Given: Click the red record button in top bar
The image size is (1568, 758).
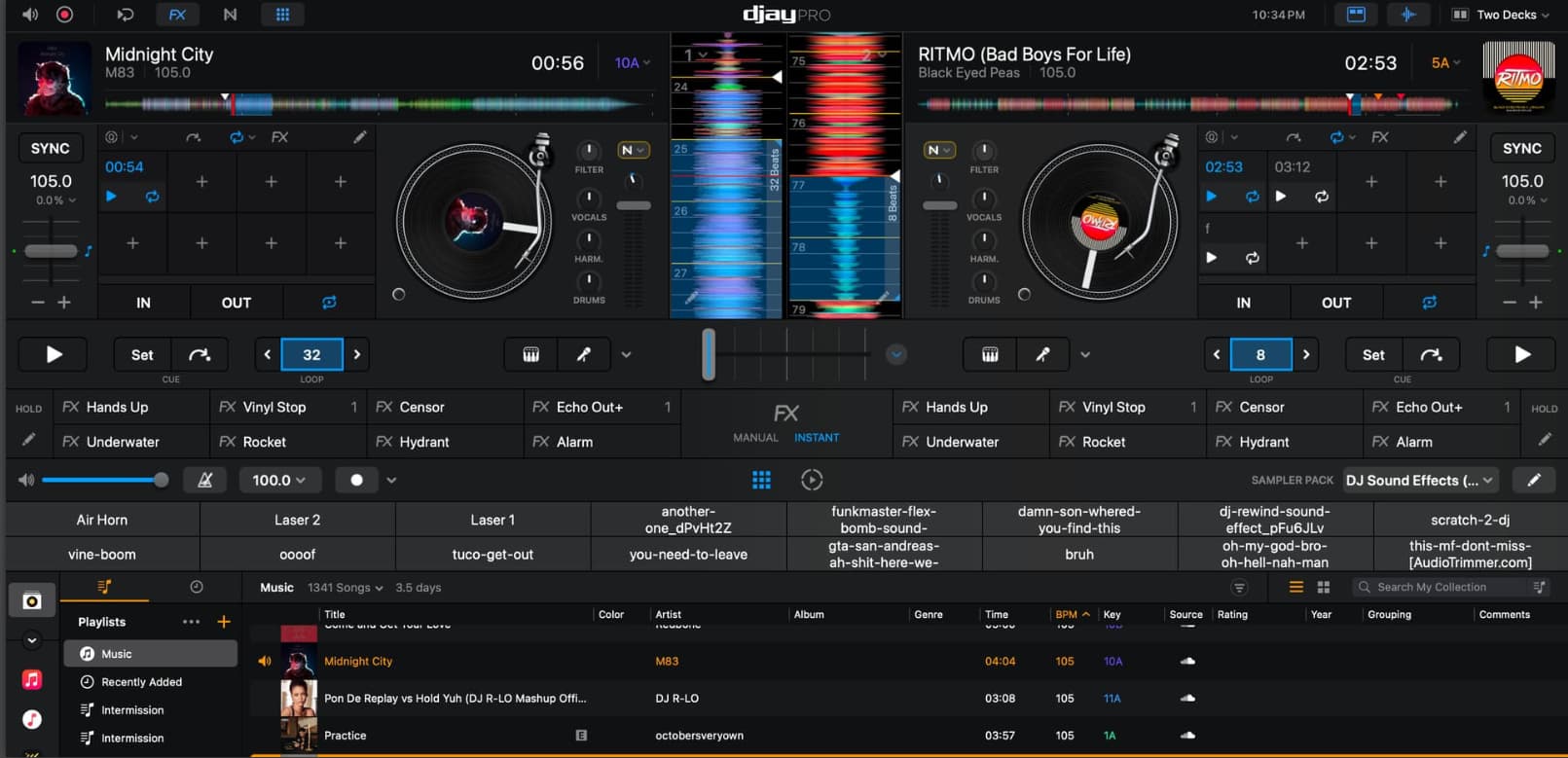Looking at the screenshot, I should tap(64, 15).
